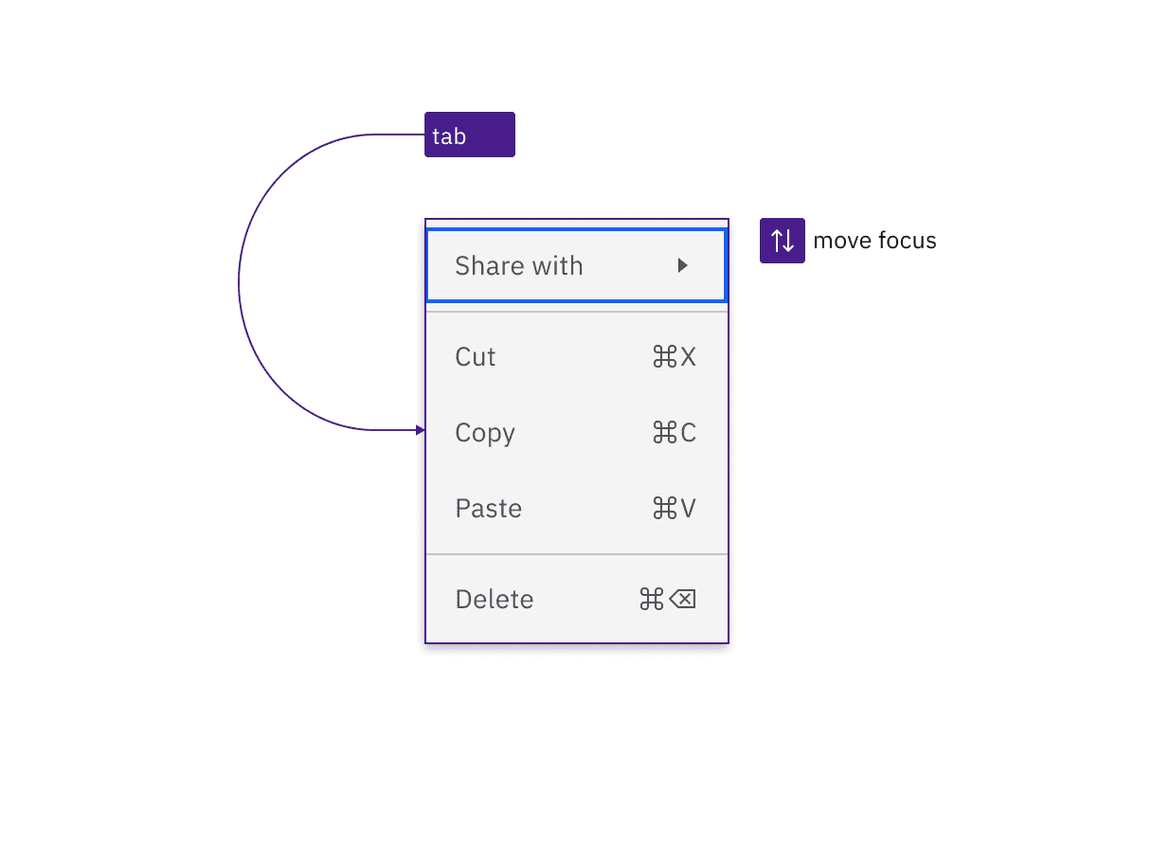
Task: Click the move focus text label
Action: pyautogui.click(x=875, y=240)
